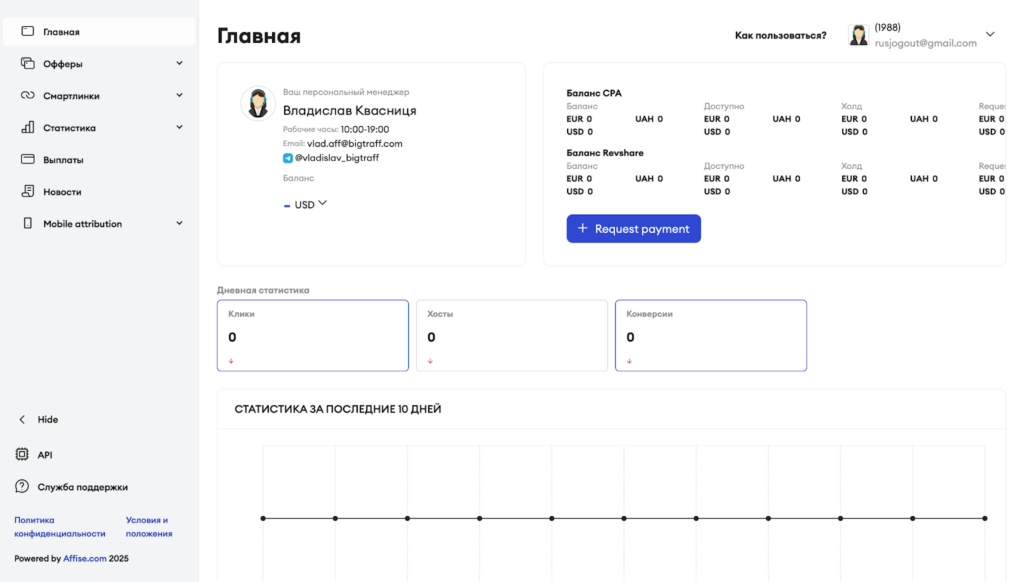This screenshot has height=582, width=1024.
Task: Open the account menu chevron
Action: (x=990, y=35)
